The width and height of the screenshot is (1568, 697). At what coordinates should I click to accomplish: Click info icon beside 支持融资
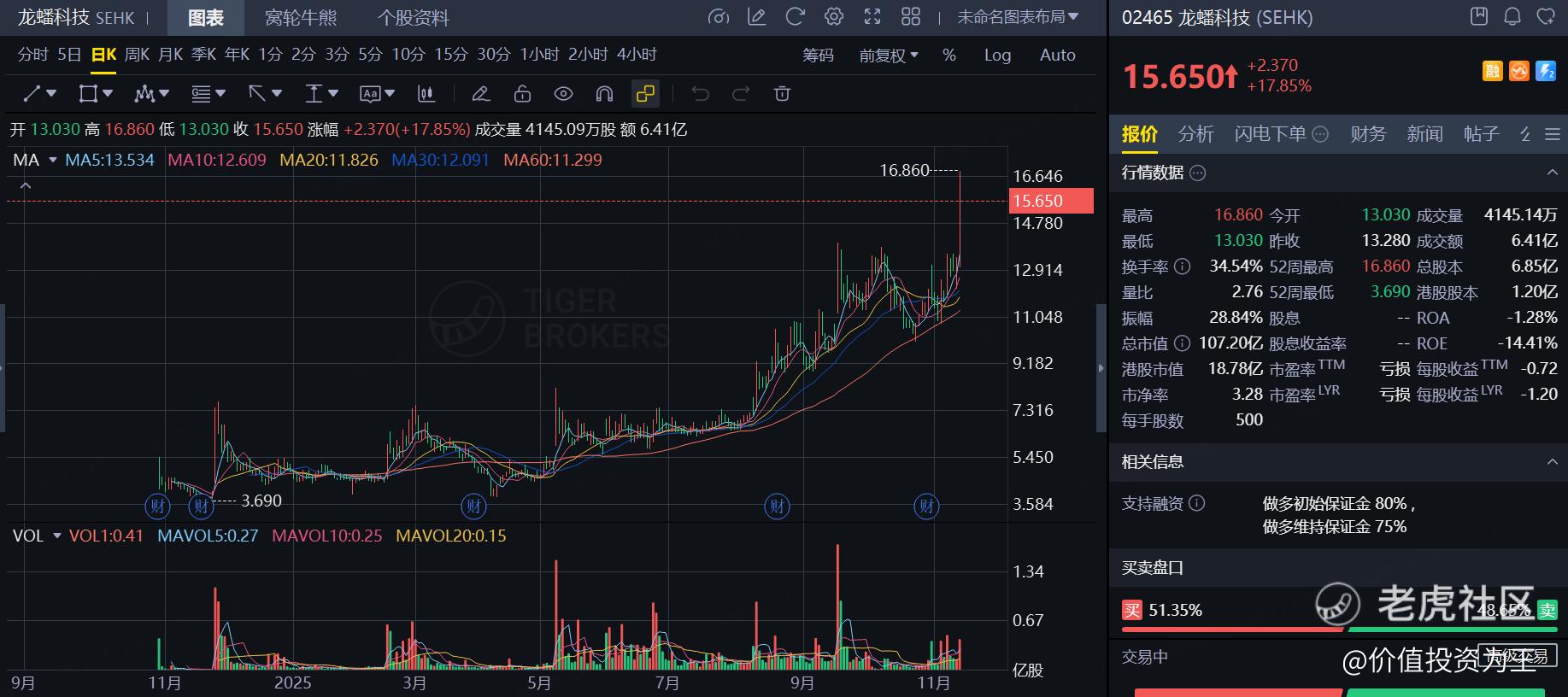coord(1197,503)
